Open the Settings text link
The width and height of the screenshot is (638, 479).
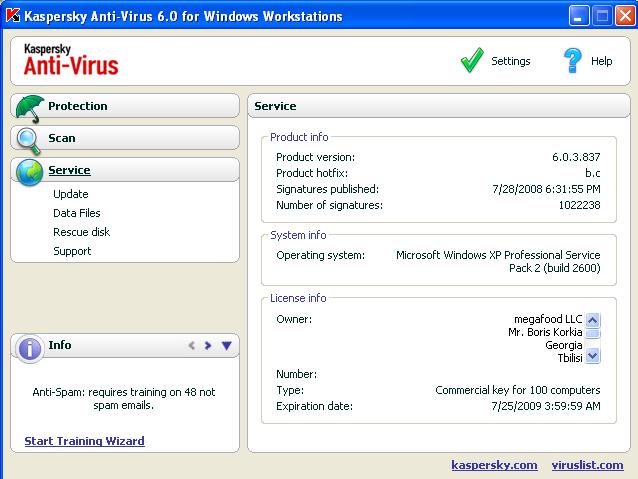coord(511,61)
